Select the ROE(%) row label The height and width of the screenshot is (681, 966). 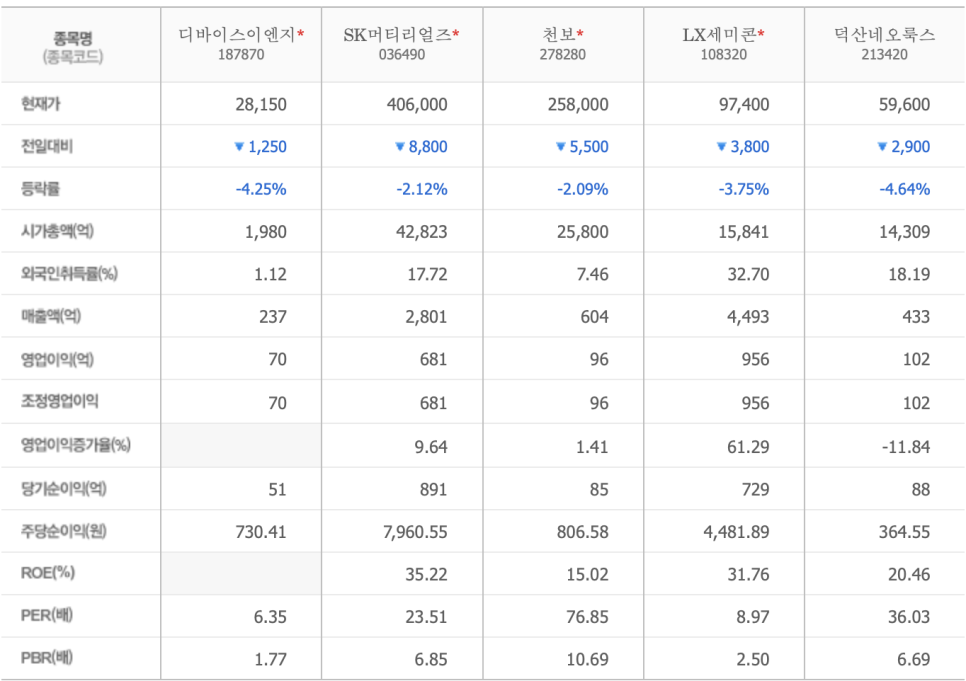[x=47, y=573]
